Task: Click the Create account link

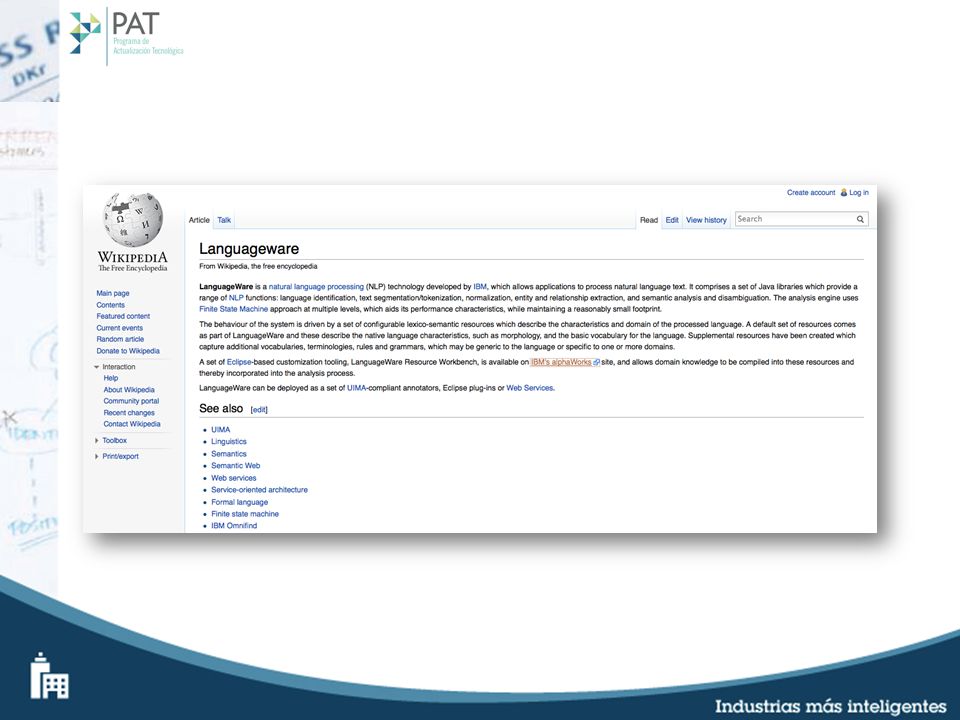Action: (x=811, y=192)
